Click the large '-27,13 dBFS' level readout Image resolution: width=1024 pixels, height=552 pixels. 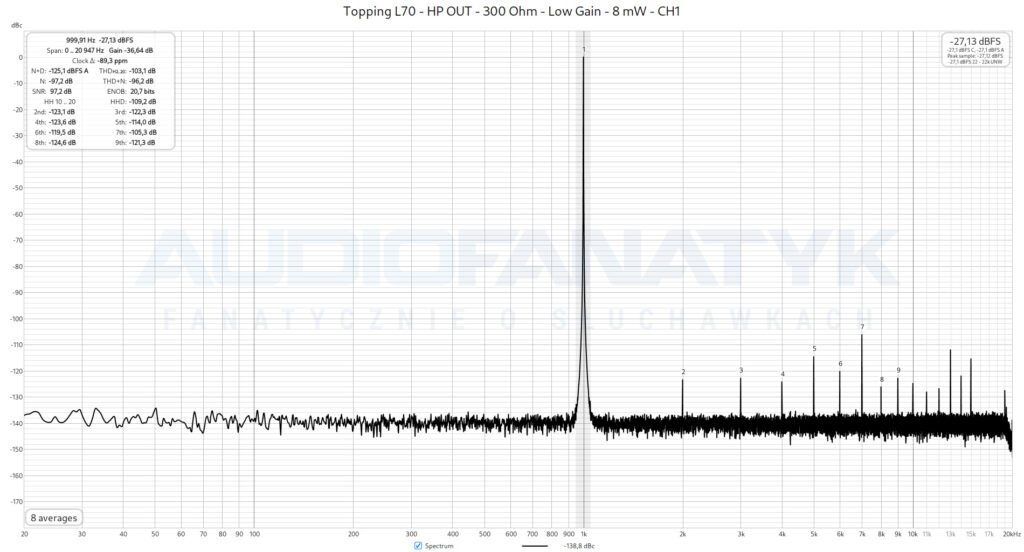point(975,41)
